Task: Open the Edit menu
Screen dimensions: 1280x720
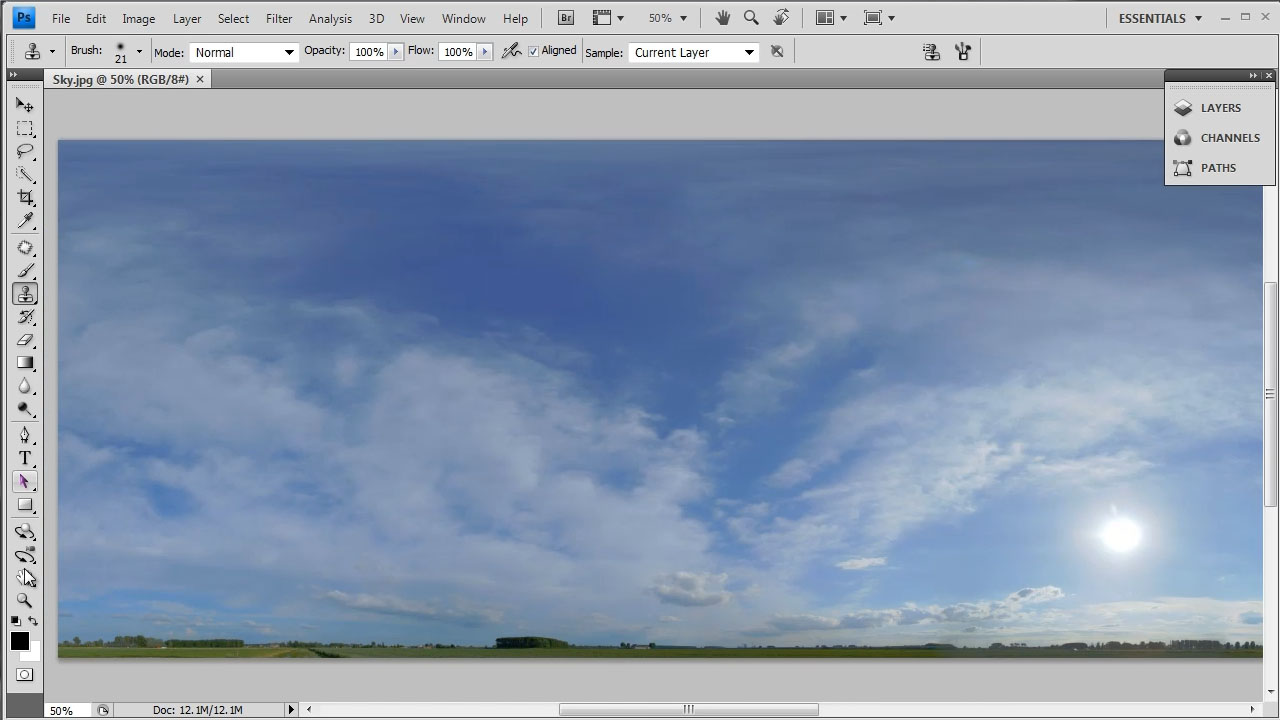Action: click(96, 18)
